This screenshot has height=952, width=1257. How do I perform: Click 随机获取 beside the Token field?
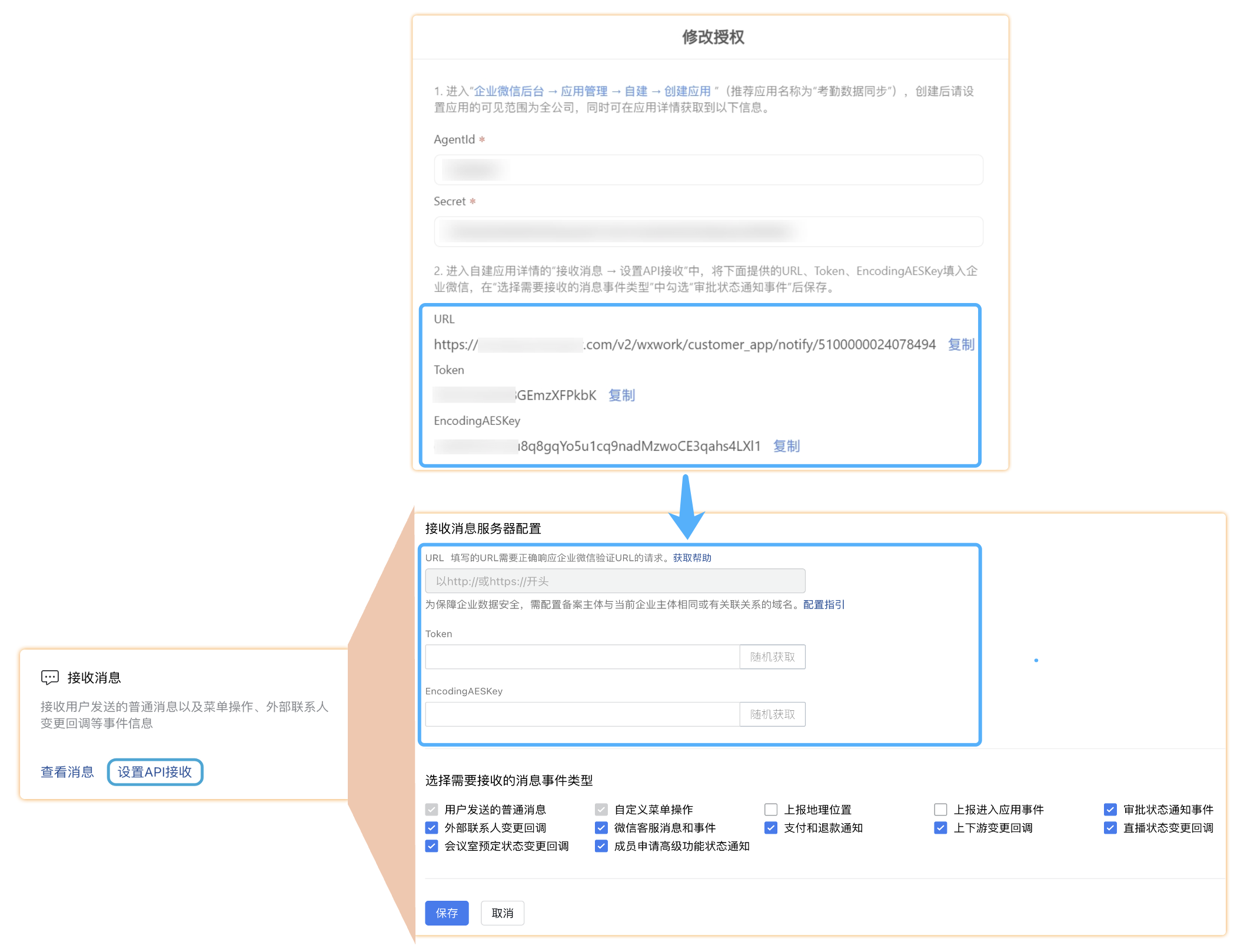[772, 657]
